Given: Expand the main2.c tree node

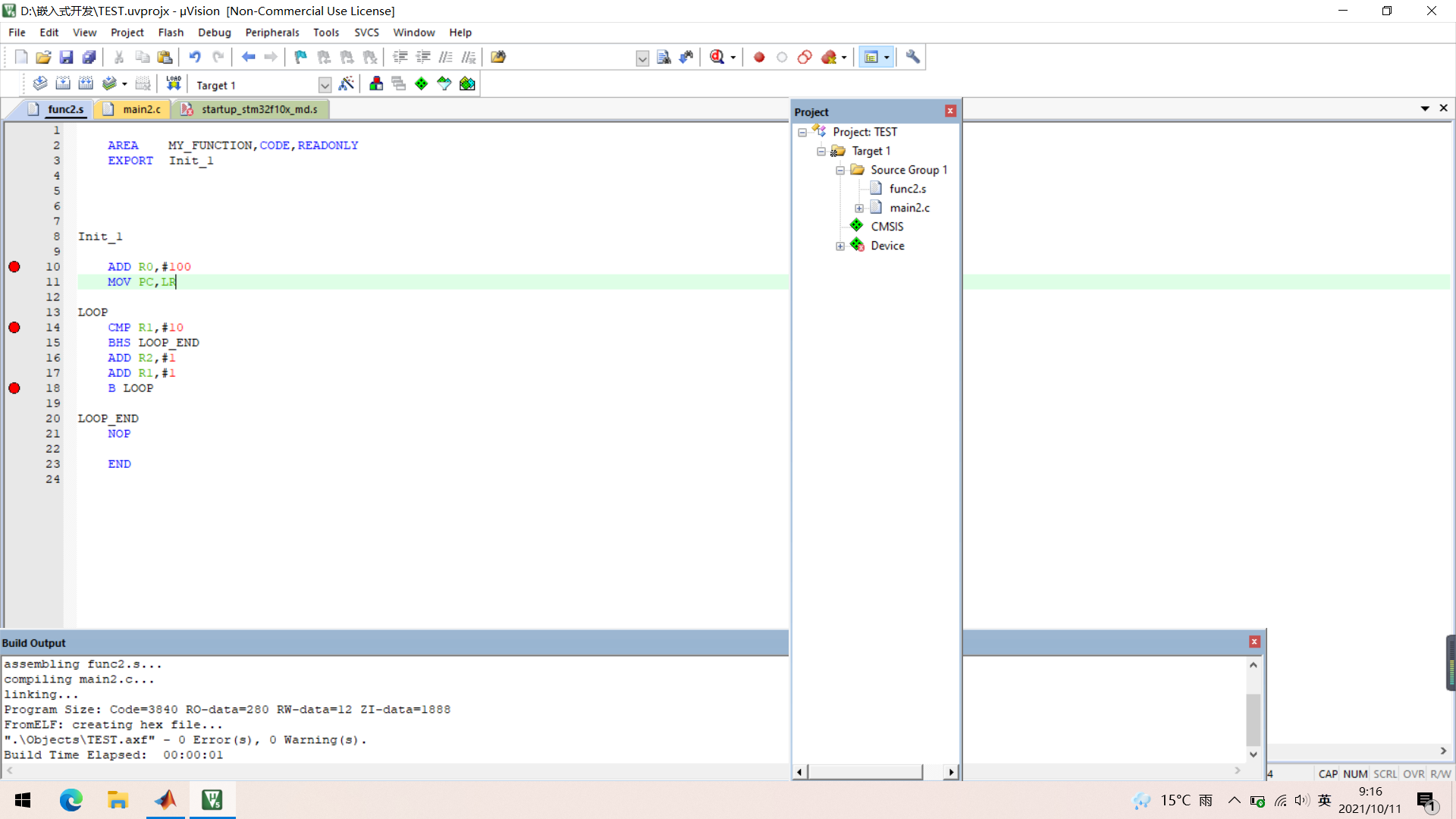Looking at the screenshot, I should click(x=859, y=208).
